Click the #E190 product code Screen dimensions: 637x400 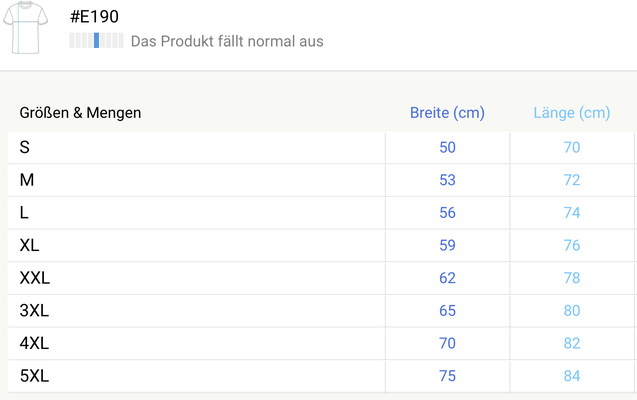pos(95,17)
